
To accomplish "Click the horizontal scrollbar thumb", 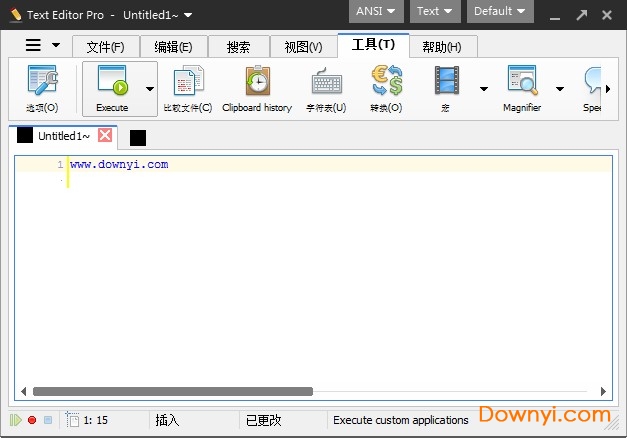I will click(173, 391).
